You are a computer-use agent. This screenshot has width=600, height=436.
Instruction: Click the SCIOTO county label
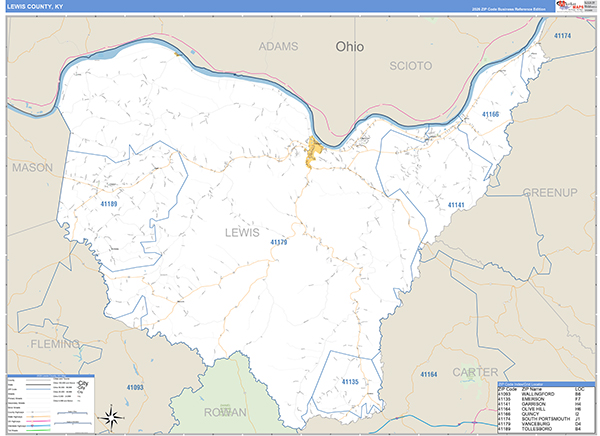coord(411,66)
